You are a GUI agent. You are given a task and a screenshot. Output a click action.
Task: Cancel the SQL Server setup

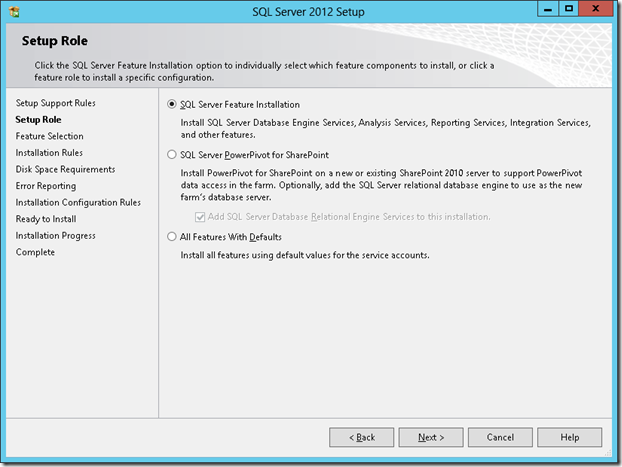500,437
